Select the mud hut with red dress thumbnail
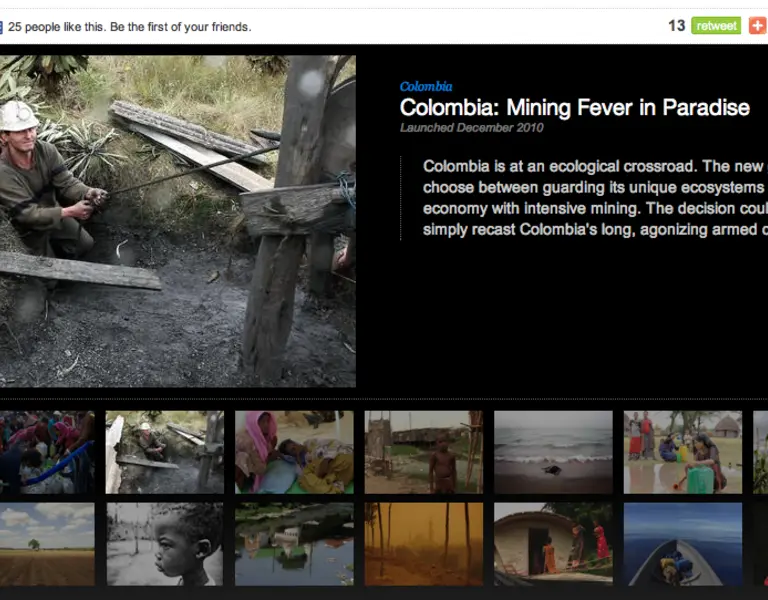768x600 pixels. [x=553, y=544]
